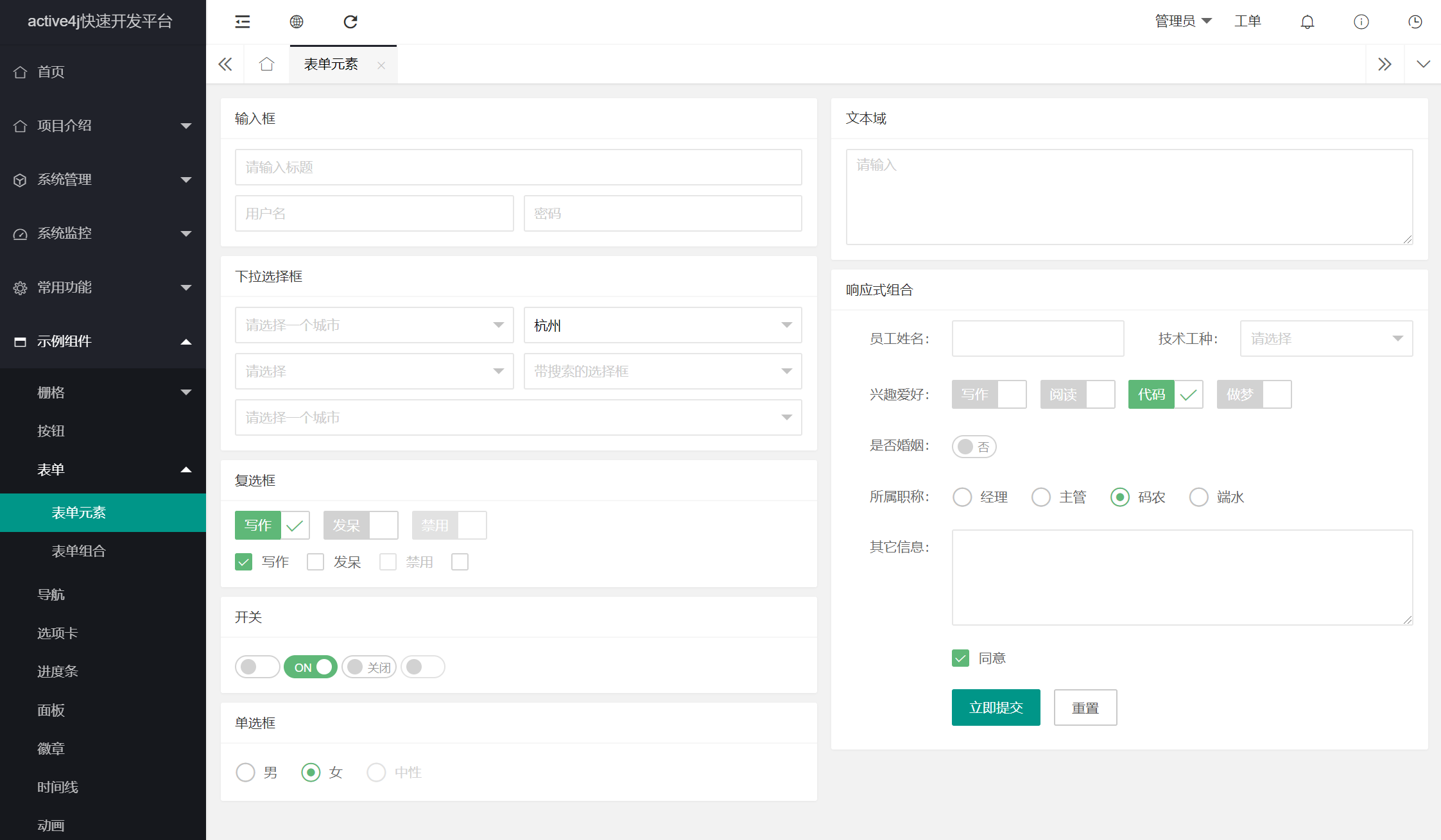
Task: Expand the 系统监控 sidebar menu
Action: (x=103, y=234)
